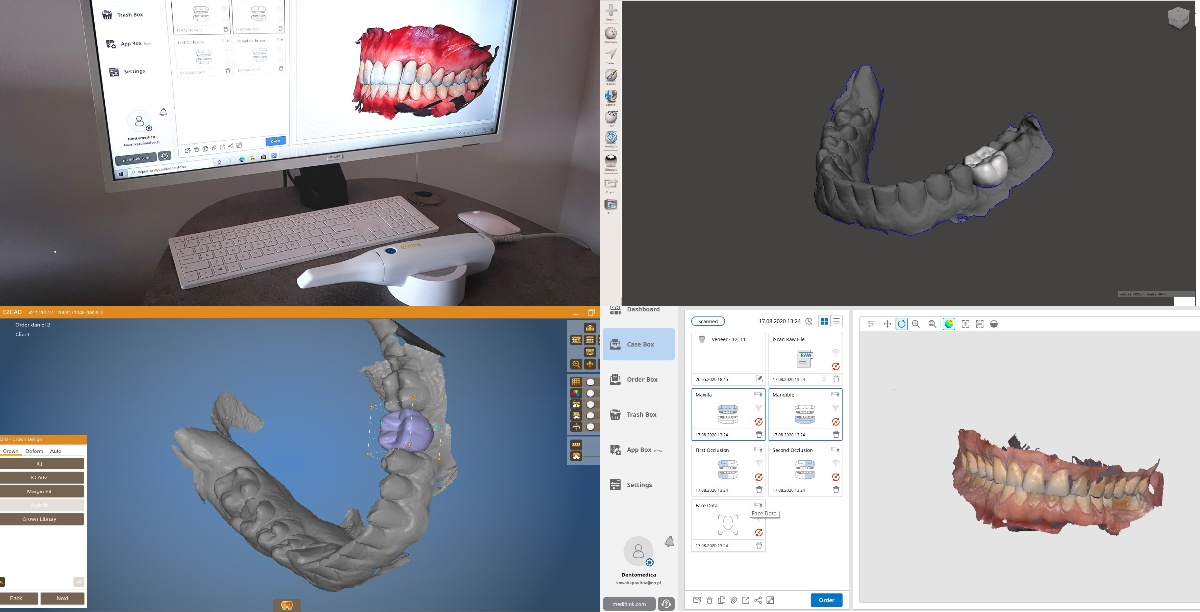Activate the rotate tool in scan viewer toolbar
Viewport: 1200px width, 612px height.
pyautogui.click(x=901, y=324)
